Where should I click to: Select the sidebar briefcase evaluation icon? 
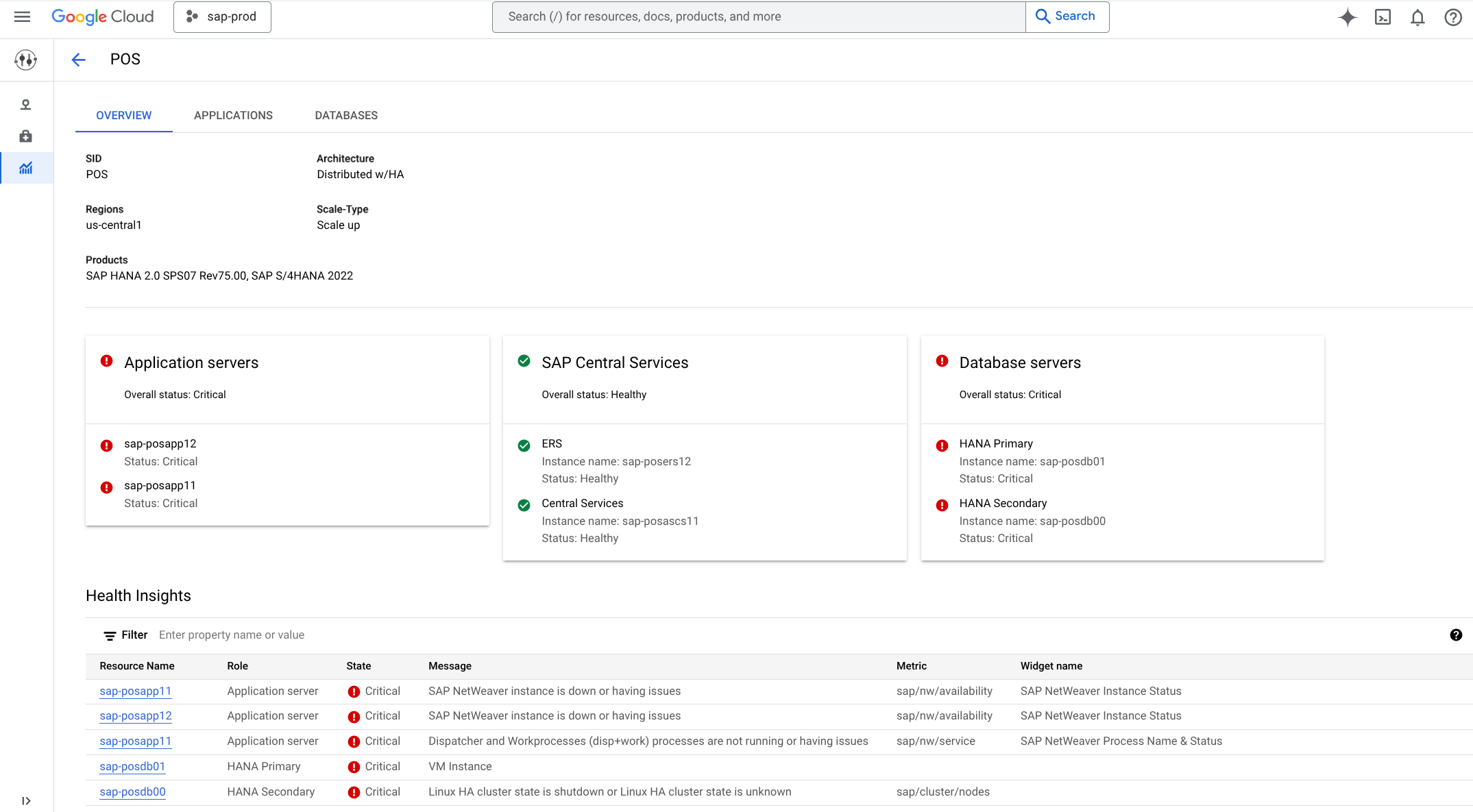coord(26,136)
